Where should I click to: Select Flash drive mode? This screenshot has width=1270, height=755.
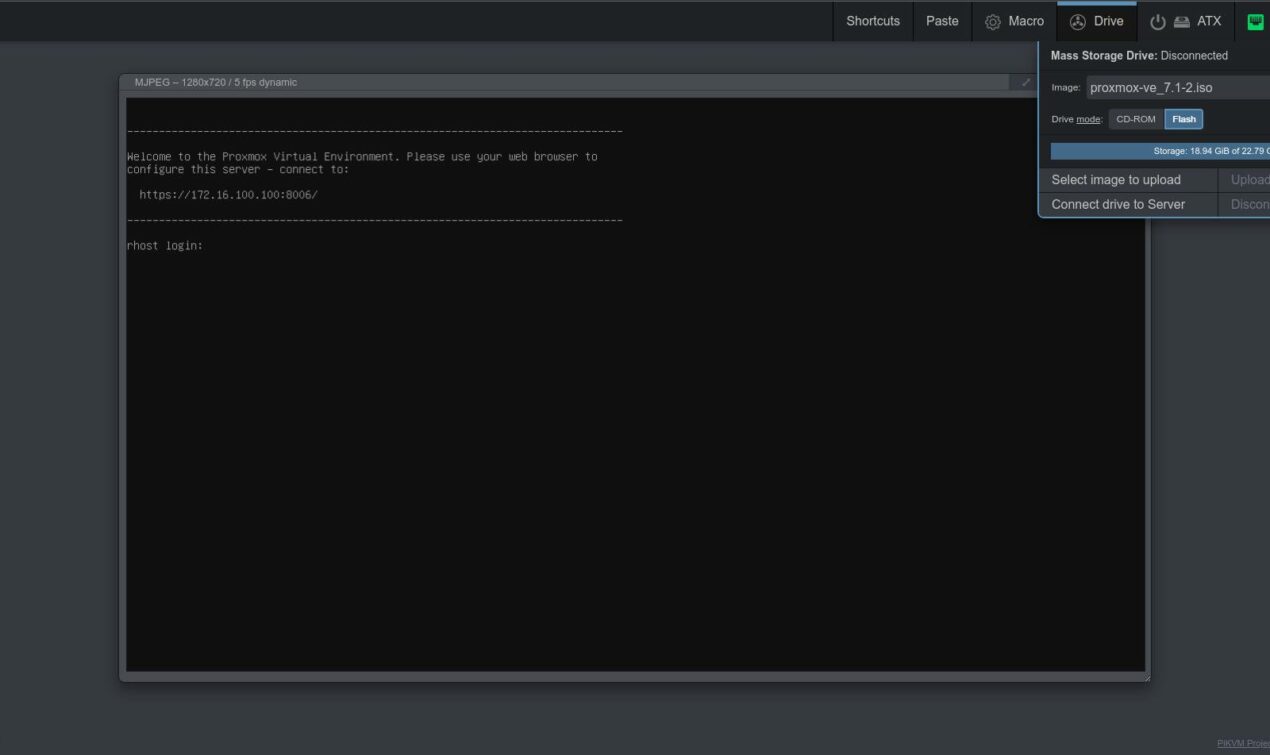pyautogui.click(x=1184, y=119)
